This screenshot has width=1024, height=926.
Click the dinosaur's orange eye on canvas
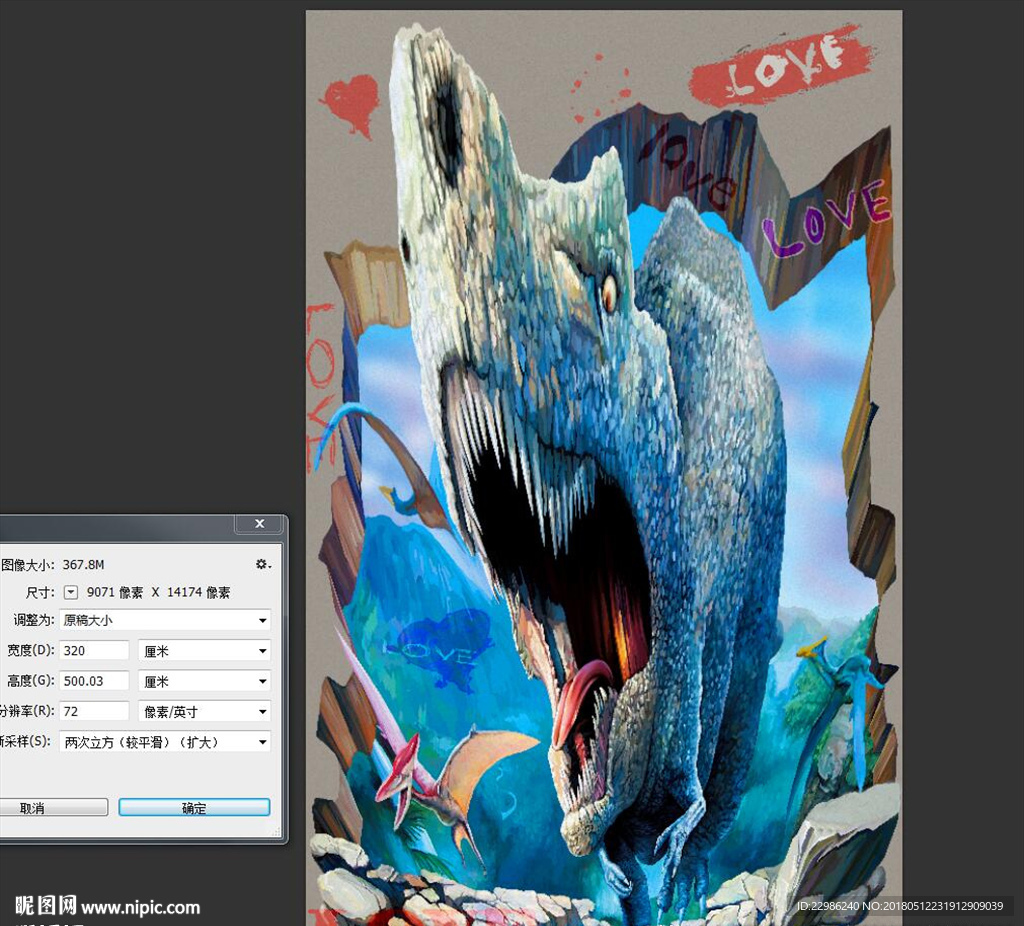[609, 293]
